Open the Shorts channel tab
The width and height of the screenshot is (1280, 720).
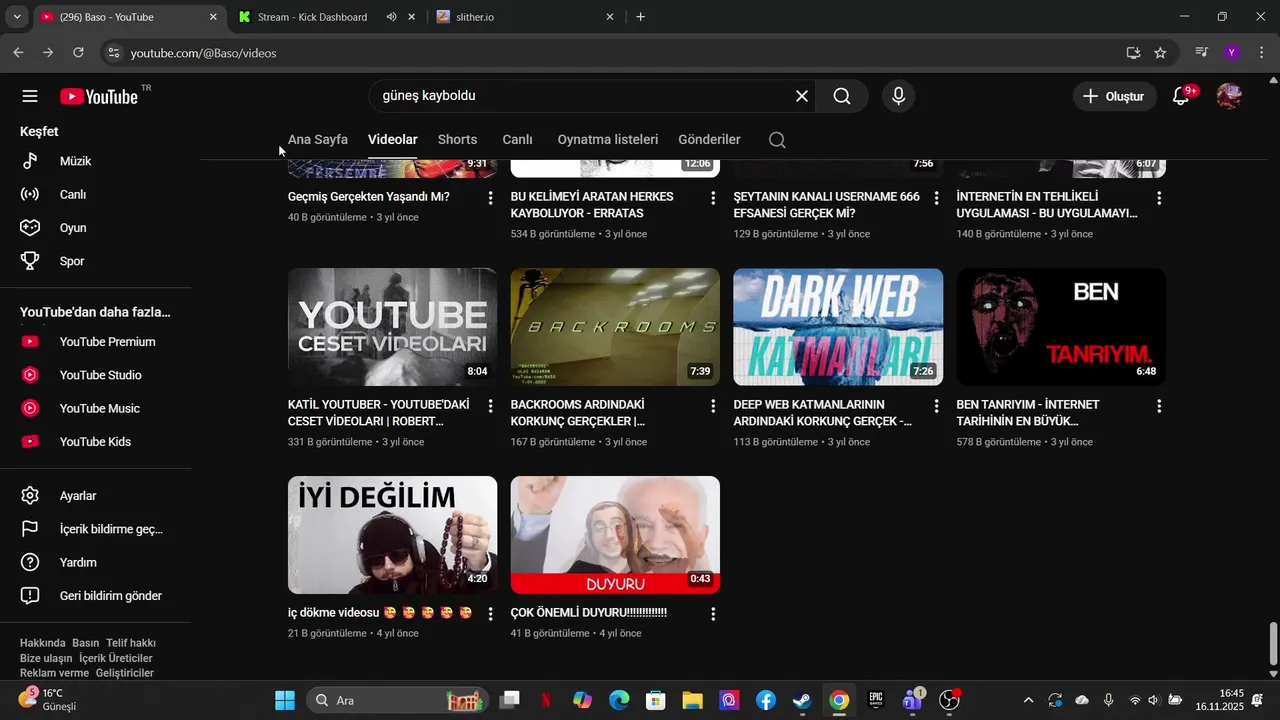(x=457, y=140)
